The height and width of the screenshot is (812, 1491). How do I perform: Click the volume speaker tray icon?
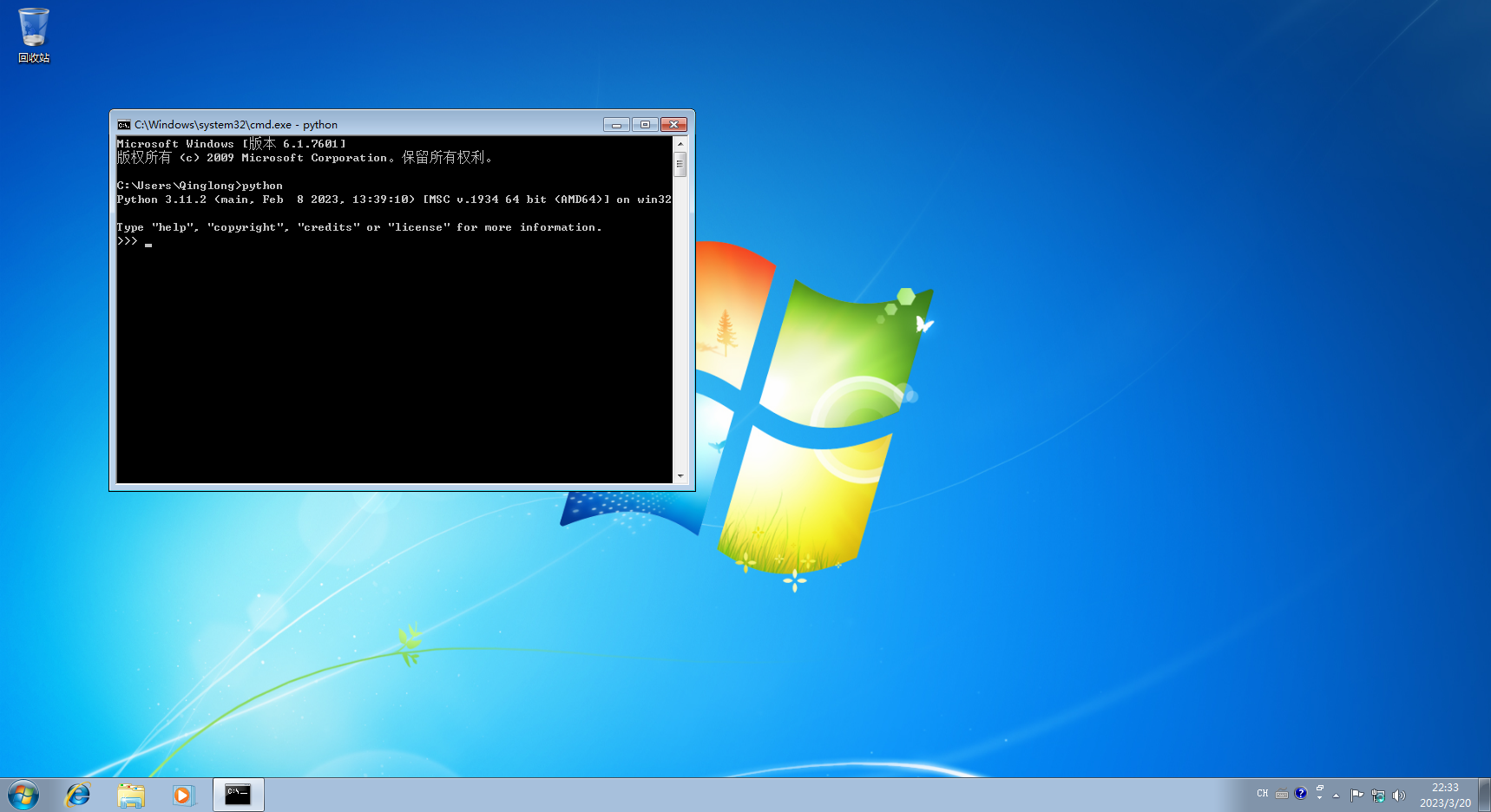coord(1398,795)
